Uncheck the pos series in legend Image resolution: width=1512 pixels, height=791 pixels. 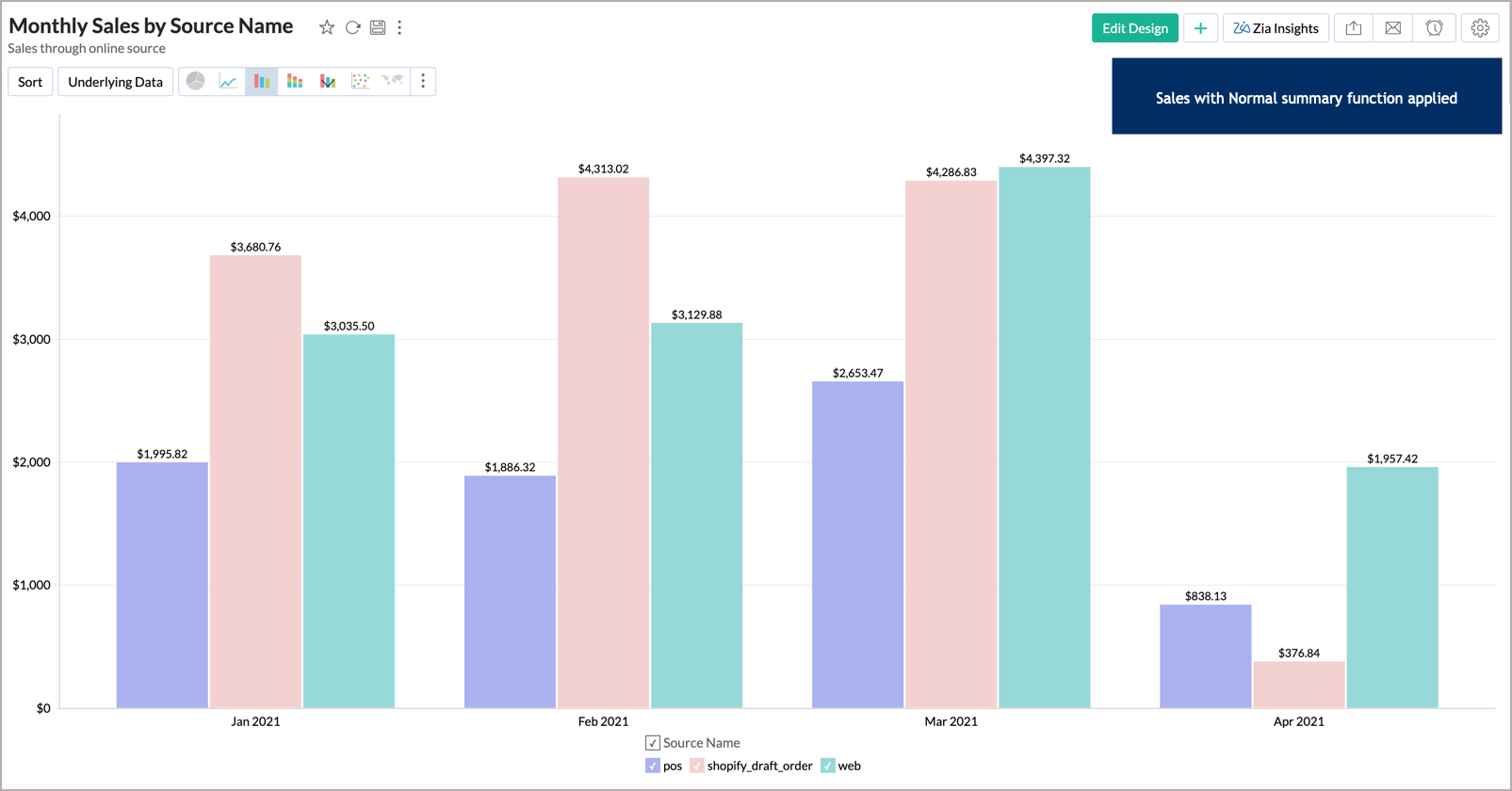[653, 766]
